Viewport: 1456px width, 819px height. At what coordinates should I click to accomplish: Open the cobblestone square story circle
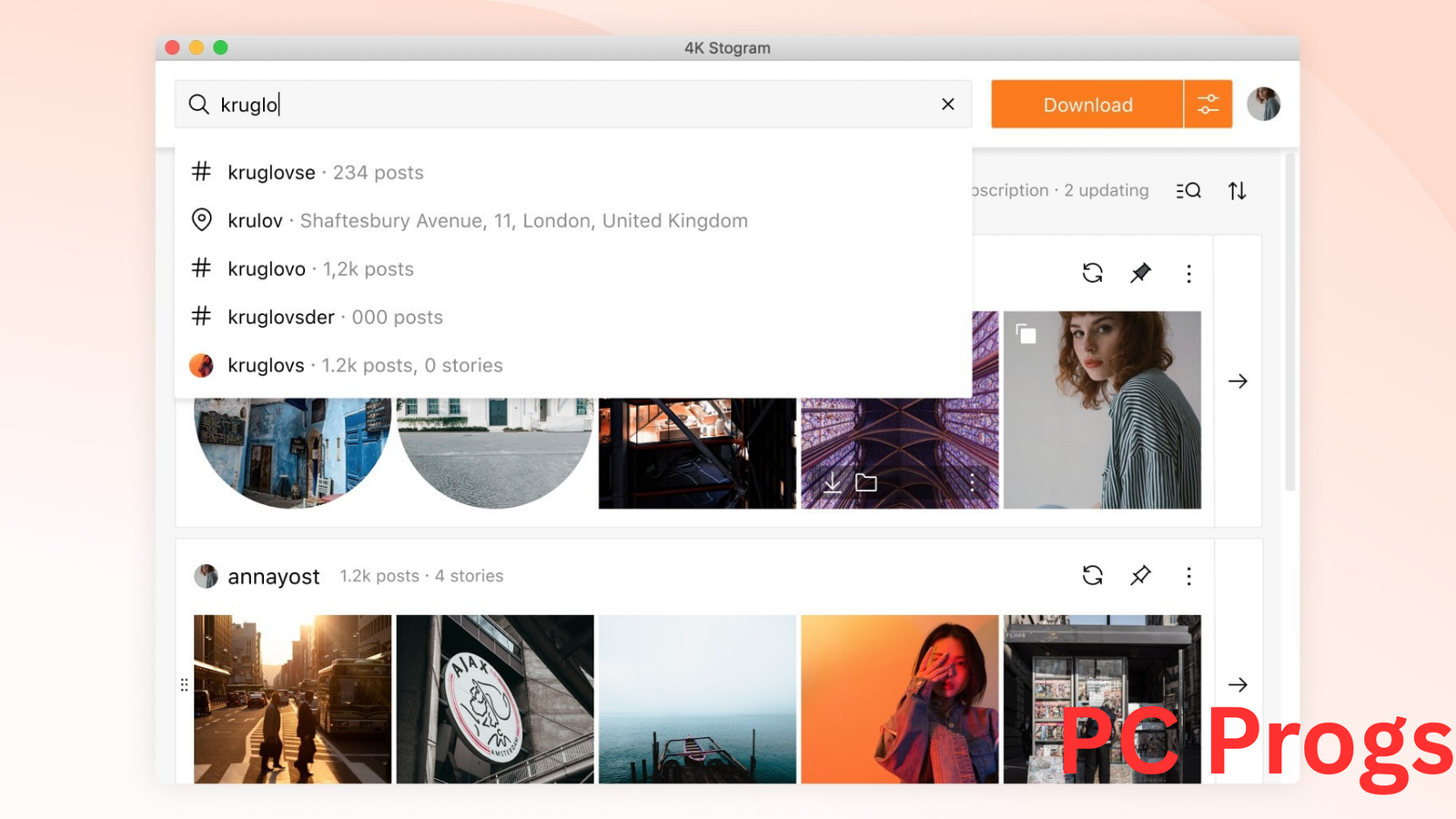[x=495, y=452]
